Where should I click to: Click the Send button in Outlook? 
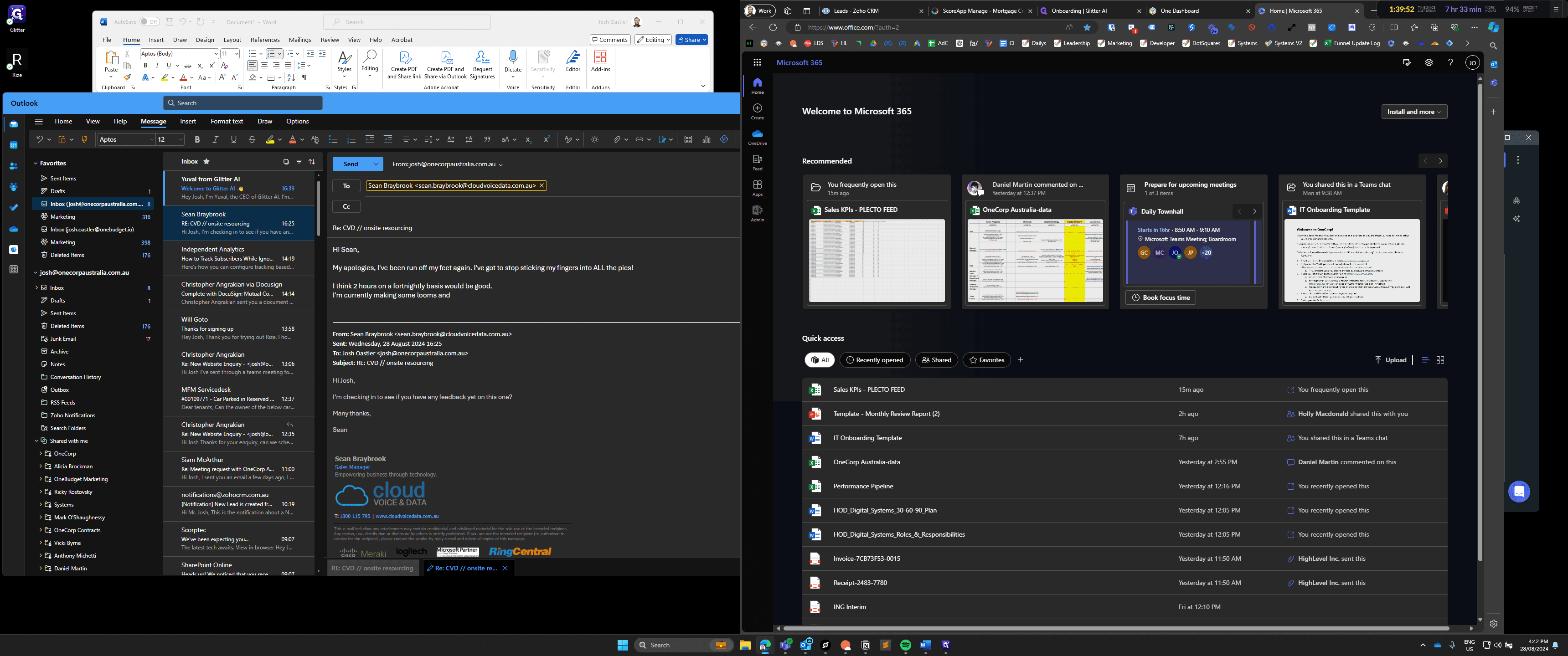pos(351,164)
